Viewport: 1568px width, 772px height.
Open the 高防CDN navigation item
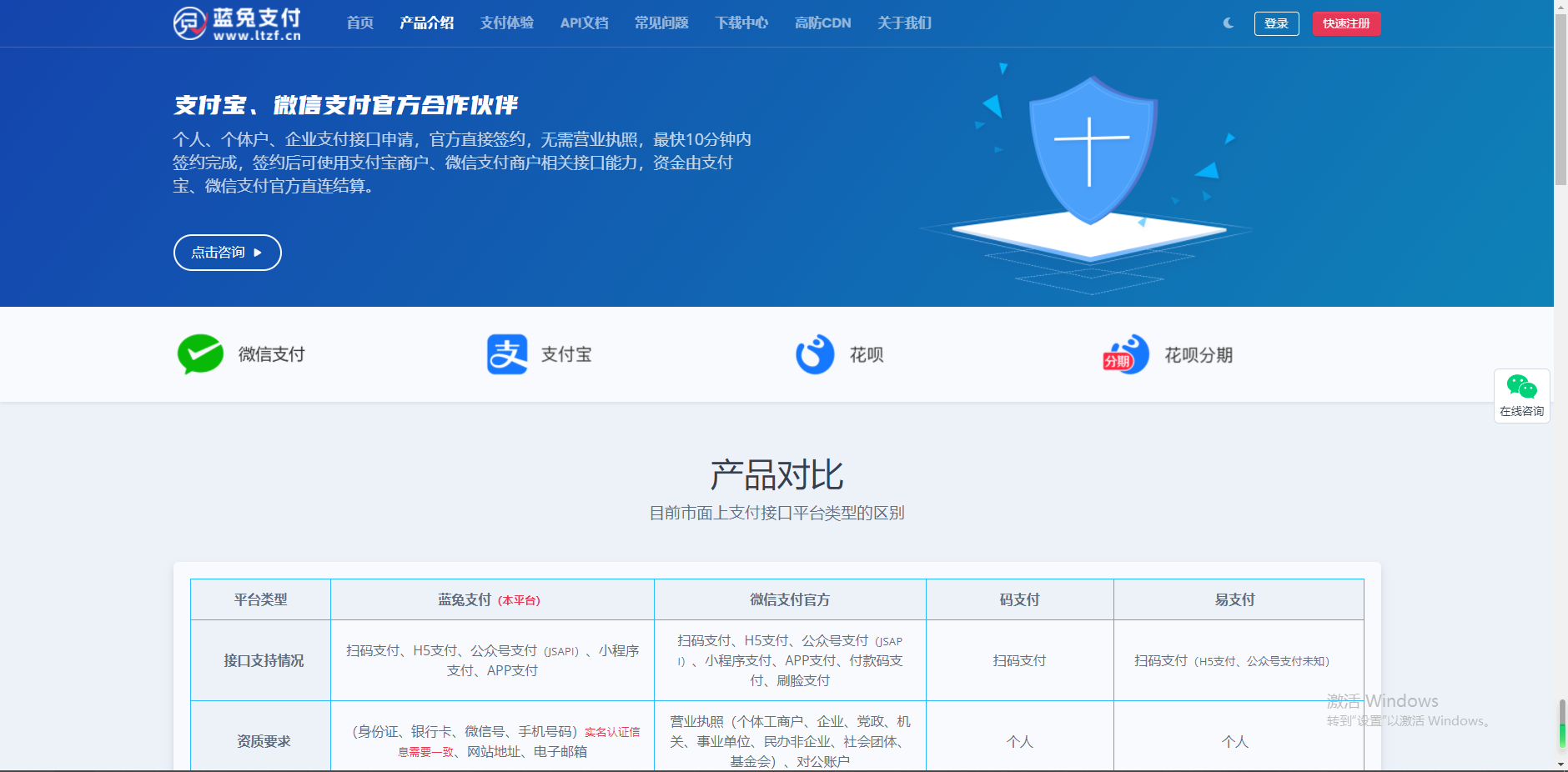click(823, 23)
